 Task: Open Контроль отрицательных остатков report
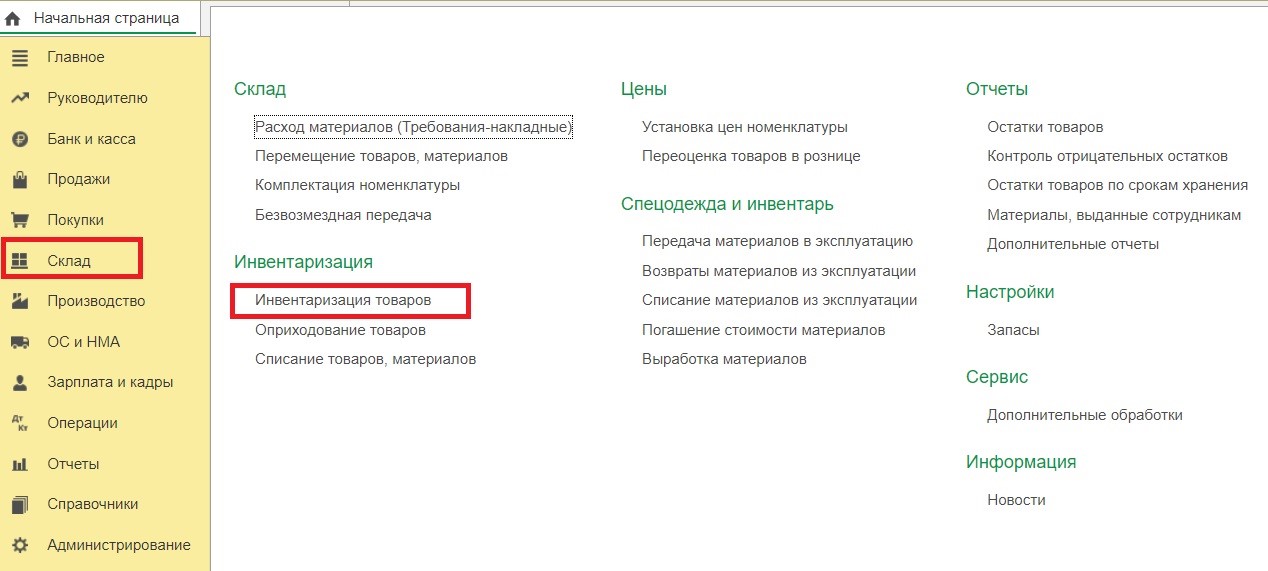(x=1107, y=156)
